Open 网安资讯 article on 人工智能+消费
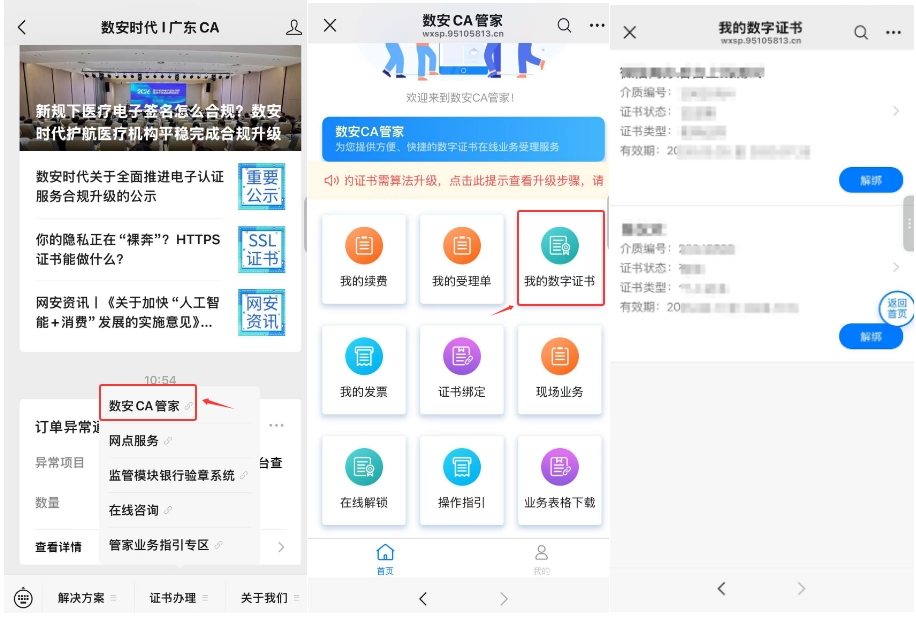916x617 pixels. click(x=127, y=312)
